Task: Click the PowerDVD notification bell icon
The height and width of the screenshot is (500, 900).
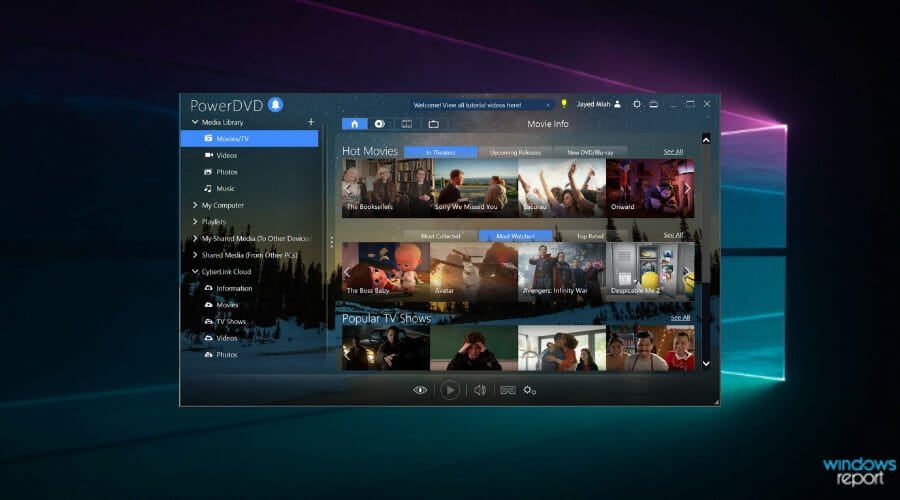Action: click(276, 104)
